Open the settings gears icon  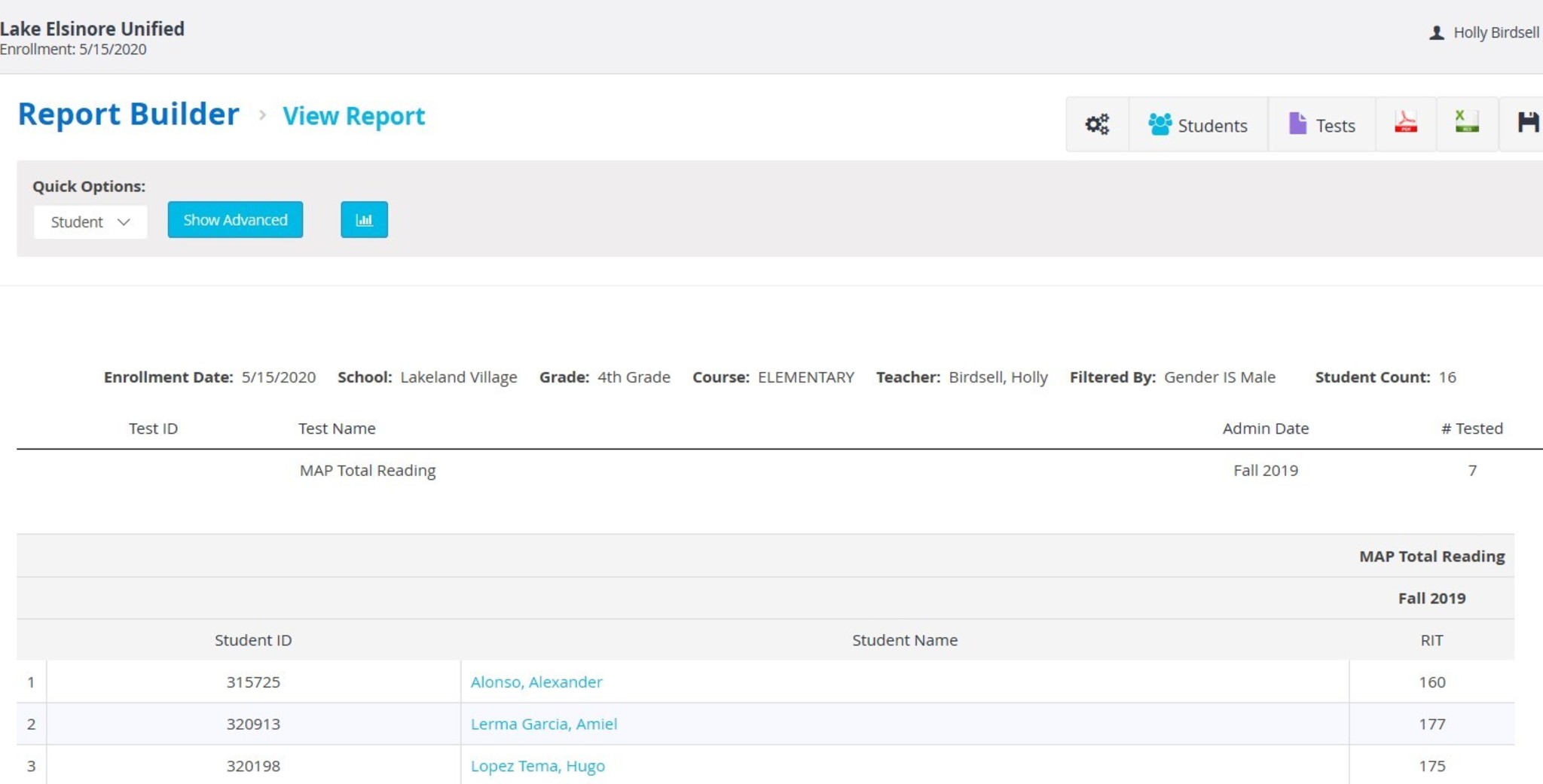point(1097,124)
